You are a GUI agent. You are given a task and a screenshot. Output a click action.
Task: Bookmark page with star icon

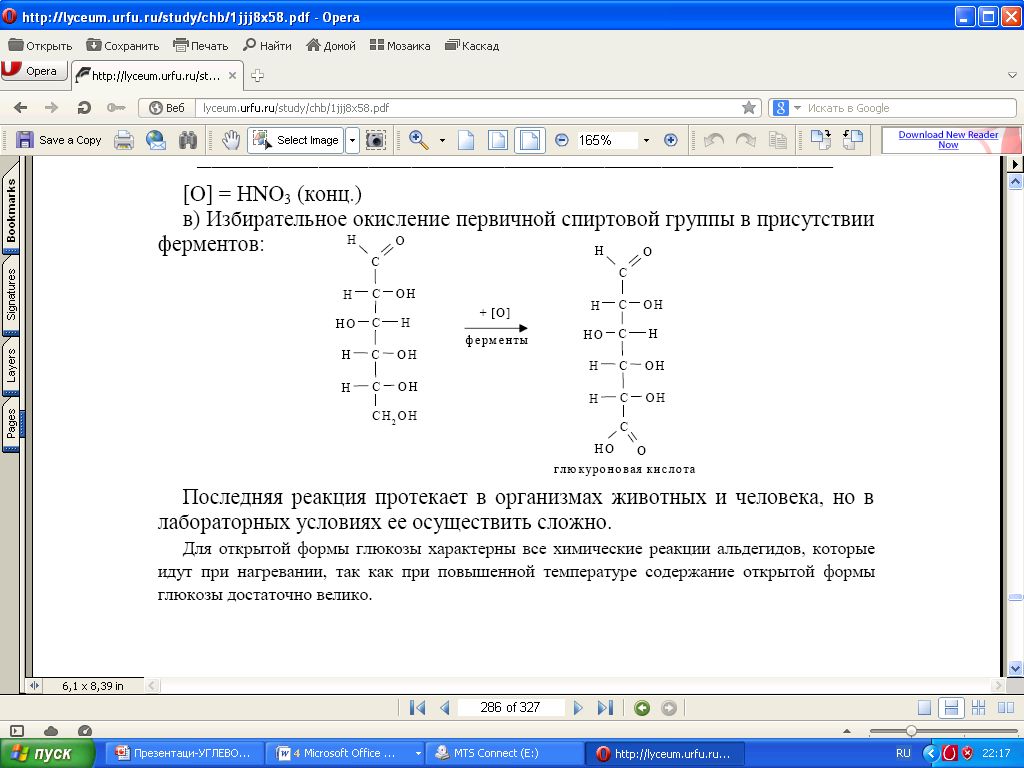(749, 108)
